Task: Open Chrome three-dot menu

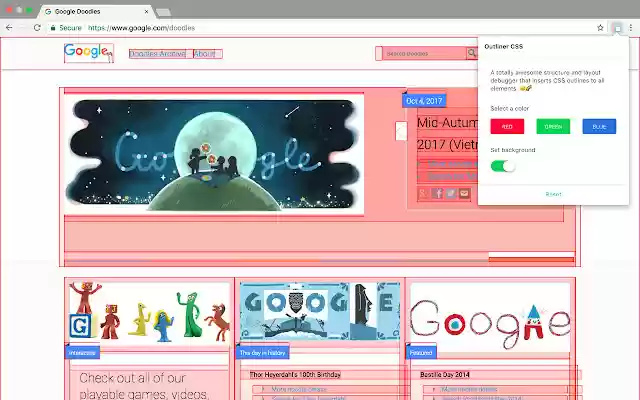Action: click(x=631, y=28)
